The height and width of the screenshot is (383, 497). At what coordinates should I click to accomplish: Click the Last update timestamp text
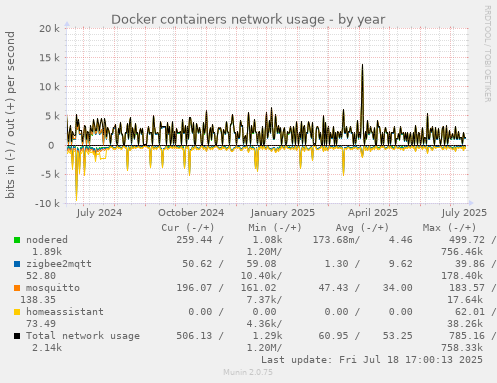(372, 360)
